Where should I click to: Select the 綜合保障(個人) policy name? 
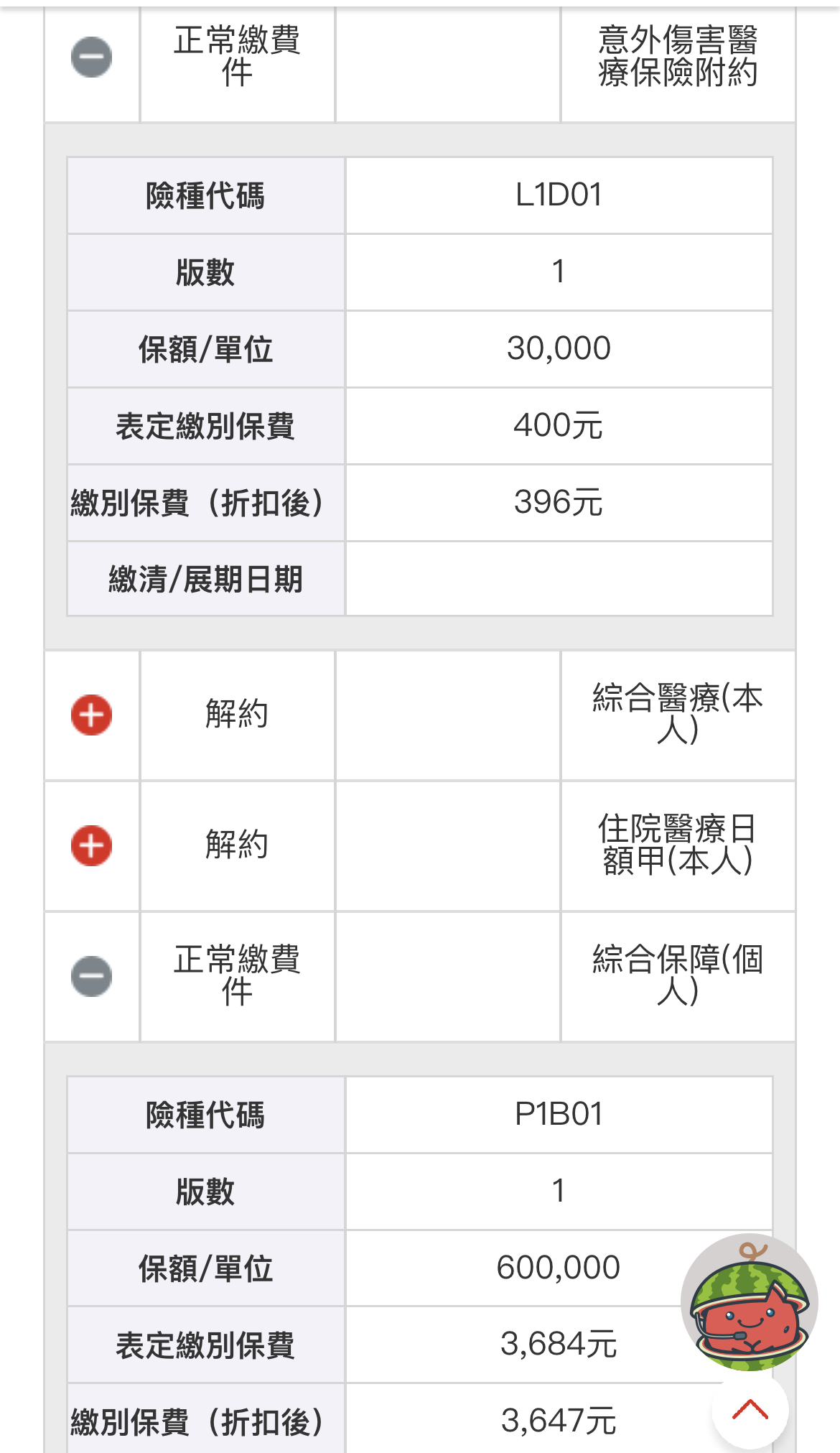click(677, 976)
